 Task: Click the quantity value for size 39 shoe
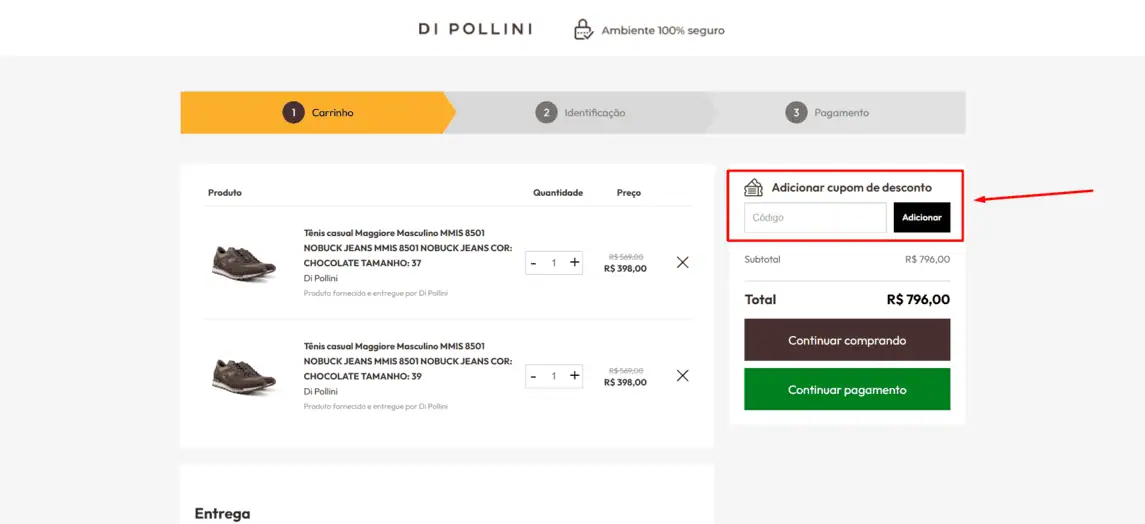click(554, 376)
